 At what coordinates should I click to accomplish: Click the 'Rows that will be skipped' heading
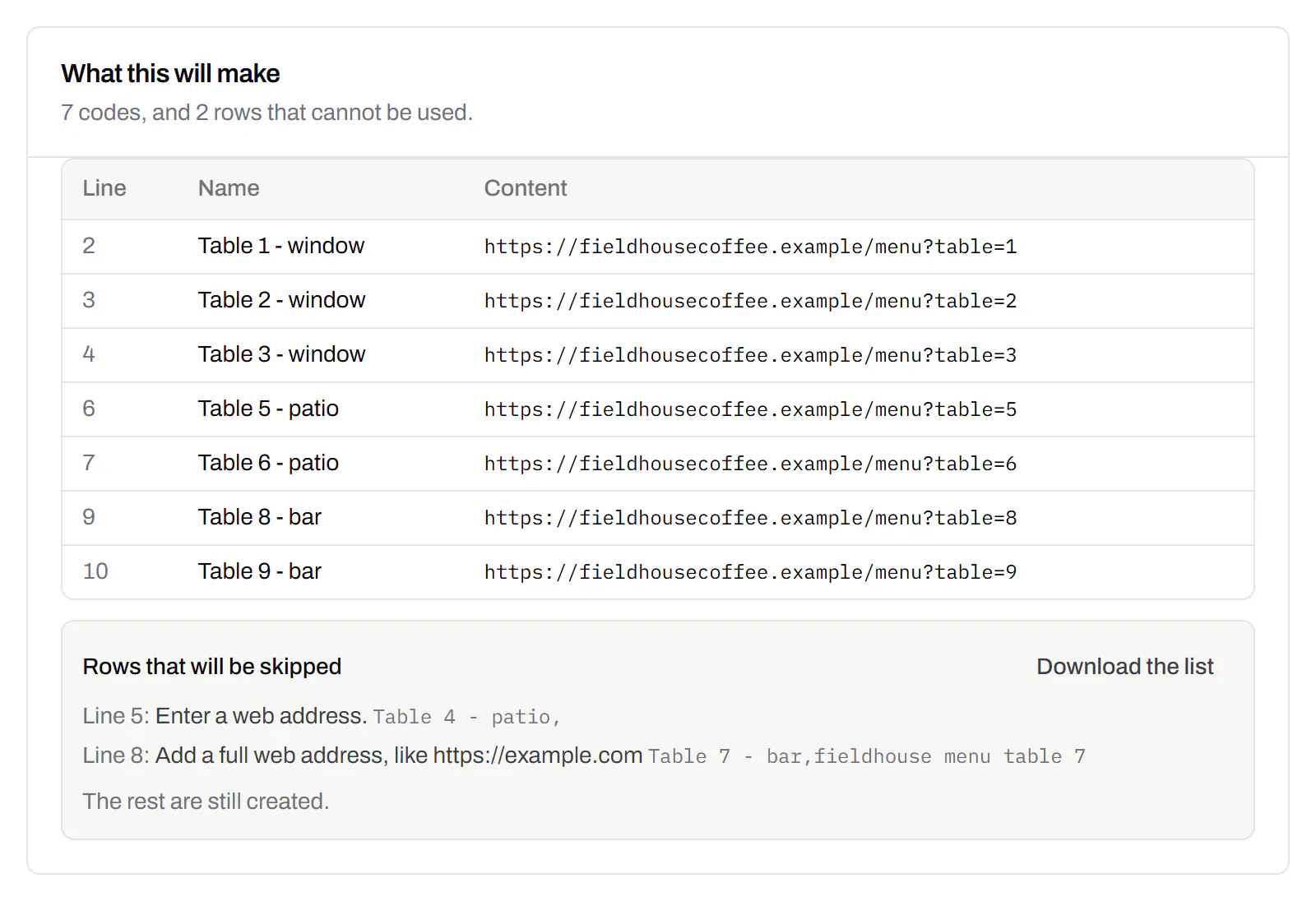pyautogui.click(x=212, y=666)
